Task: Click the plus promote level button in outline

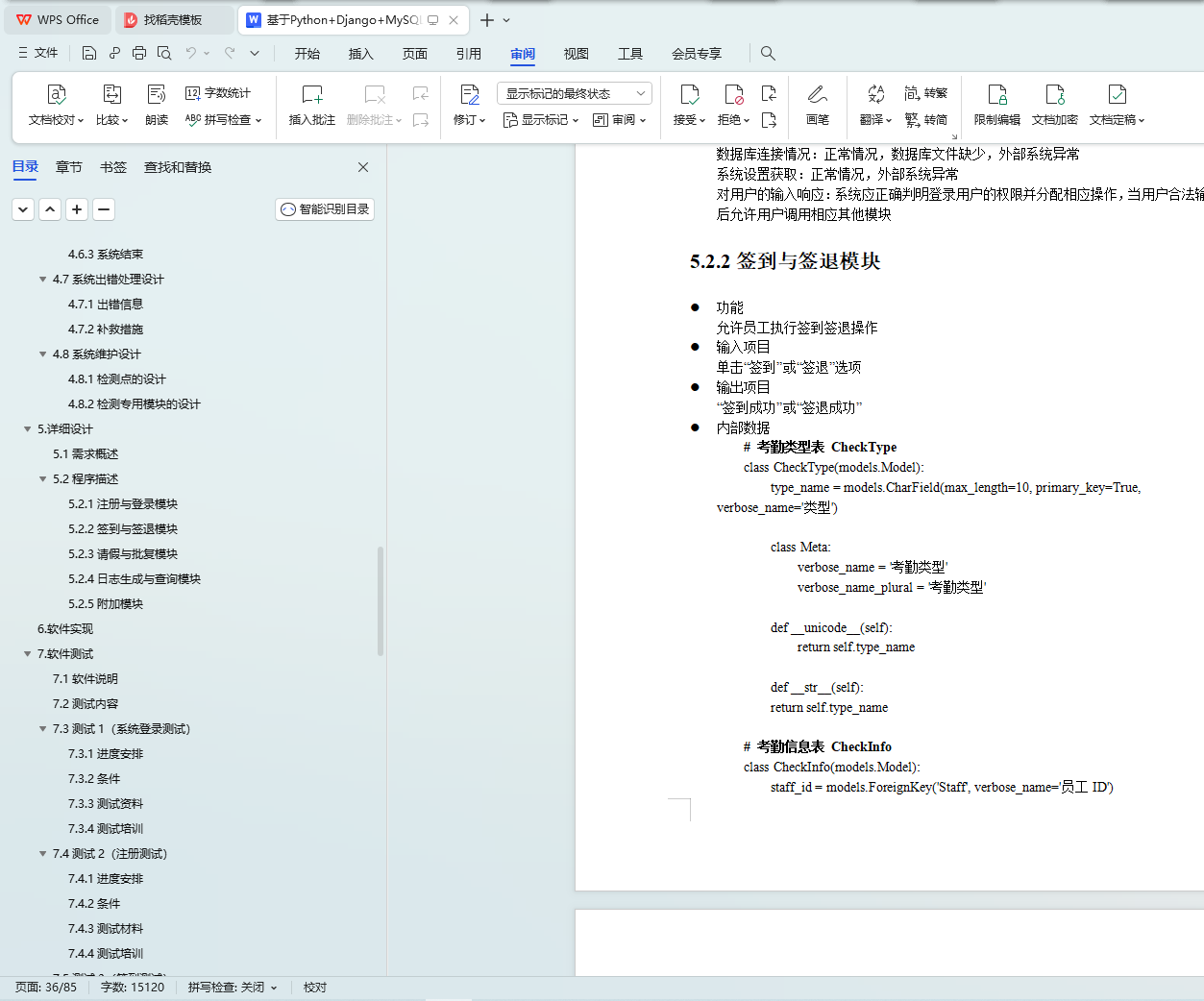Action: point(77,209)
